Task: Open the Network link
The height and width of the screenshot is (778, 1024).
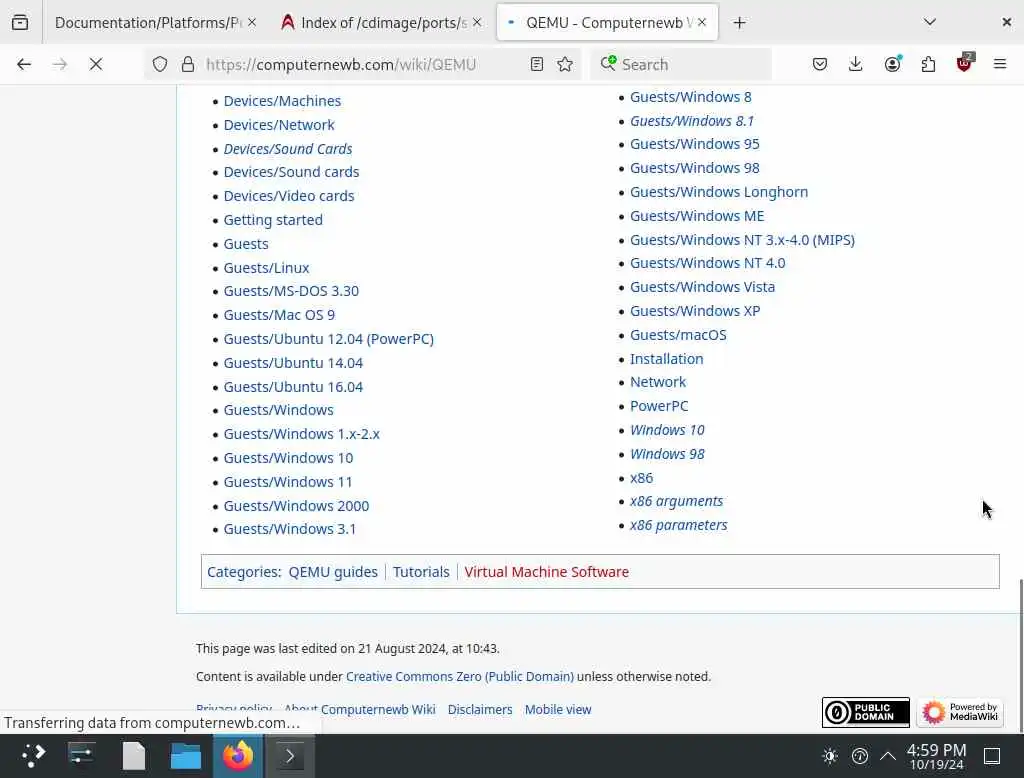Action: (x=658, y=382)
